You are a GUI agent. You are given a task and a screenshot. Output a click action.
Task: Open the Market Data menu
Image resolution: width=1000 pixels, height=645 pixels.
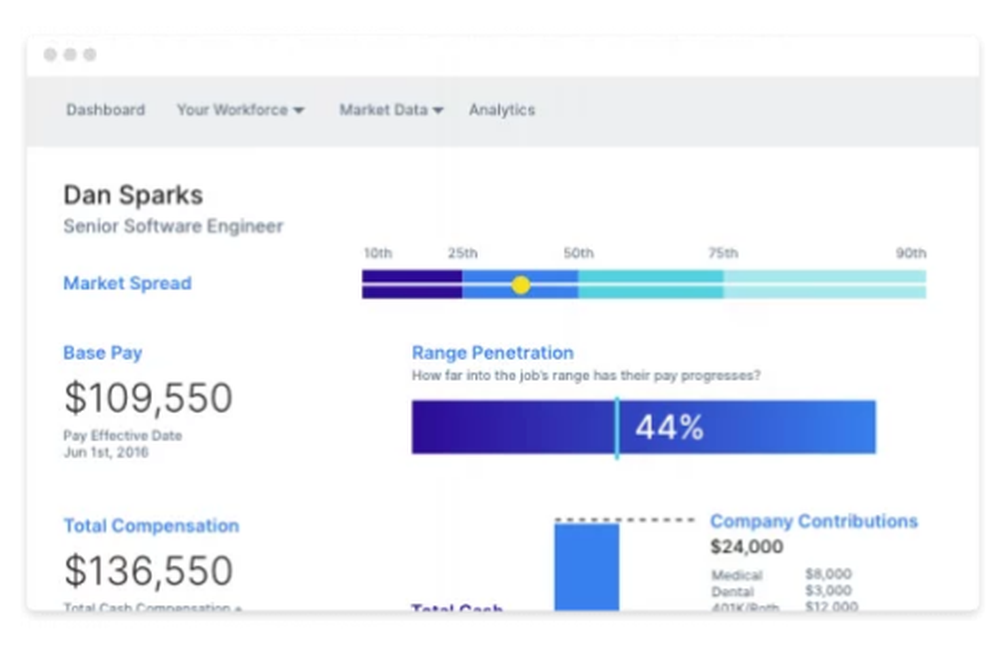(x=391, y=110)
